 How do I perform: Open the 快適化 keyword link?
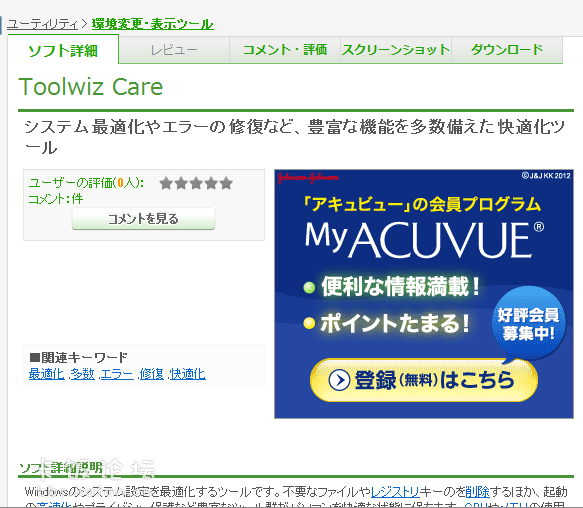click(x=188, y=374)
